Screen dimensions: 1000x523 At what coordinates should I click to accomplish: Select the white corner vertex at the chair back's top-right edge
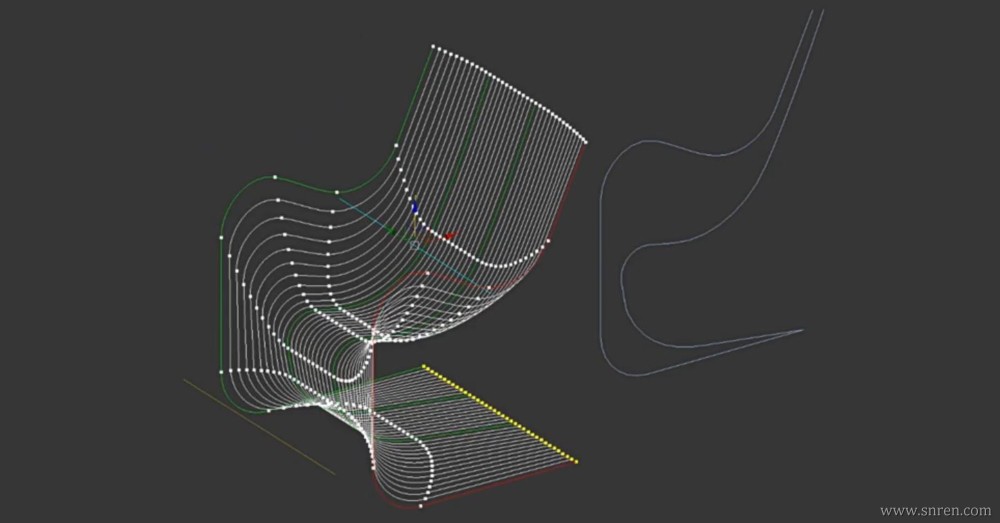click(x=585, y=142)
